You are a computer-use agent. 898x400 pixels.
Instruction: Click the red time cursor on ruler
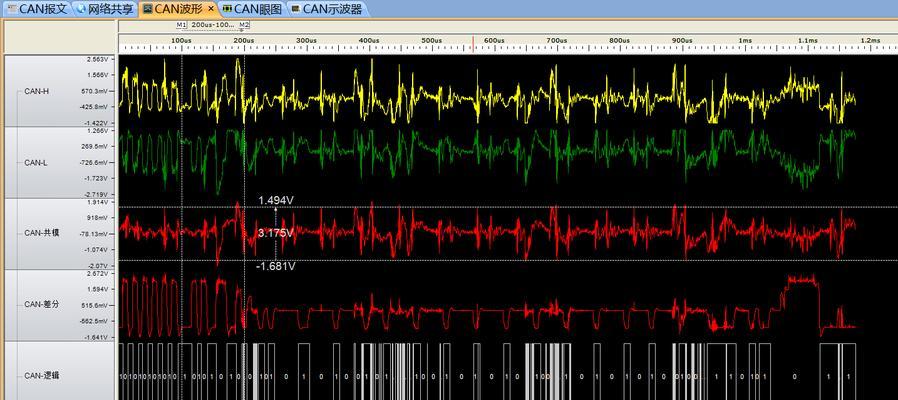tap(473, 44)
